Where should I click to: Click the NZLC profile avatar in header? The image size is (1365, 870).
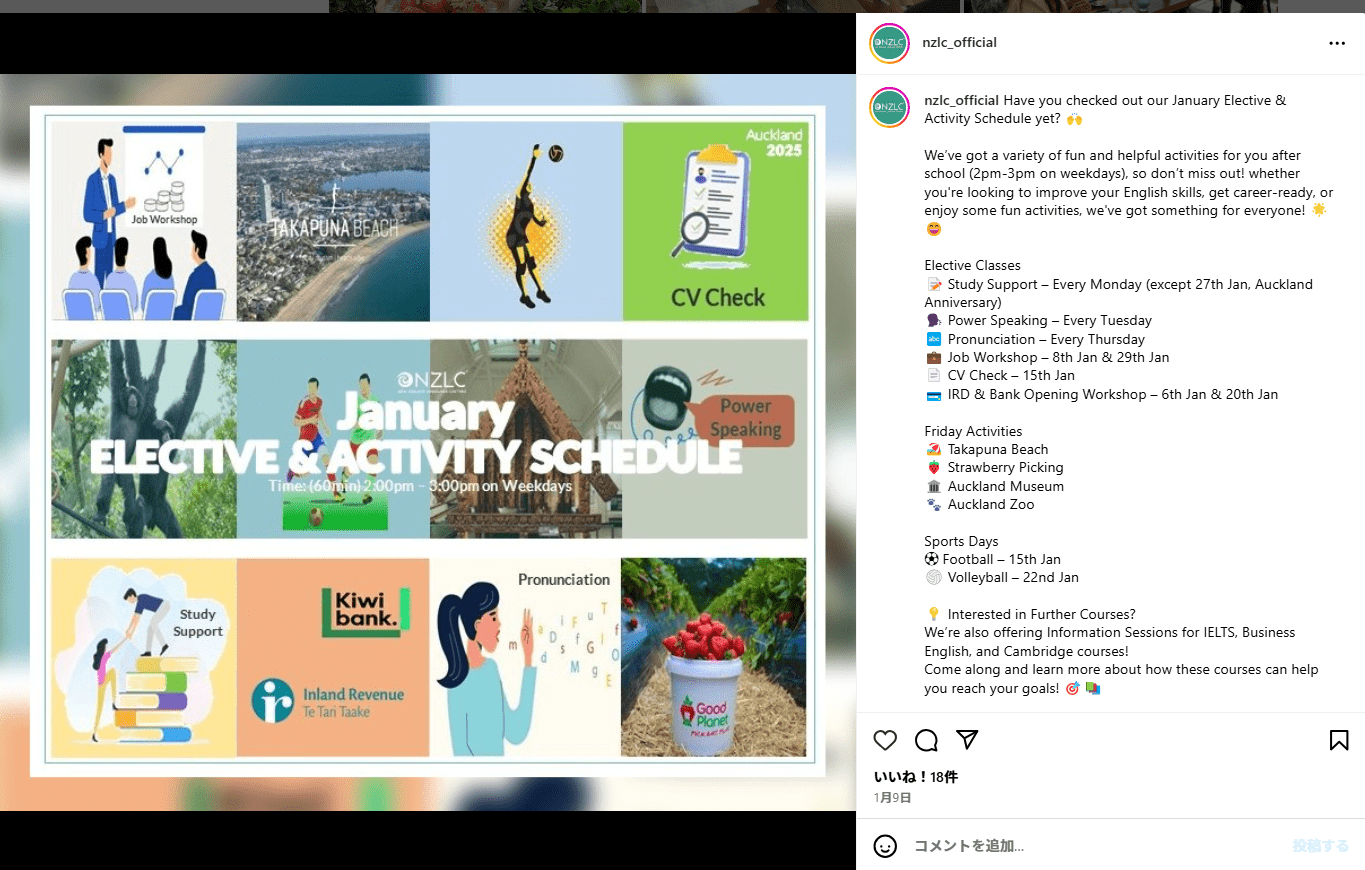pos(889,43)
